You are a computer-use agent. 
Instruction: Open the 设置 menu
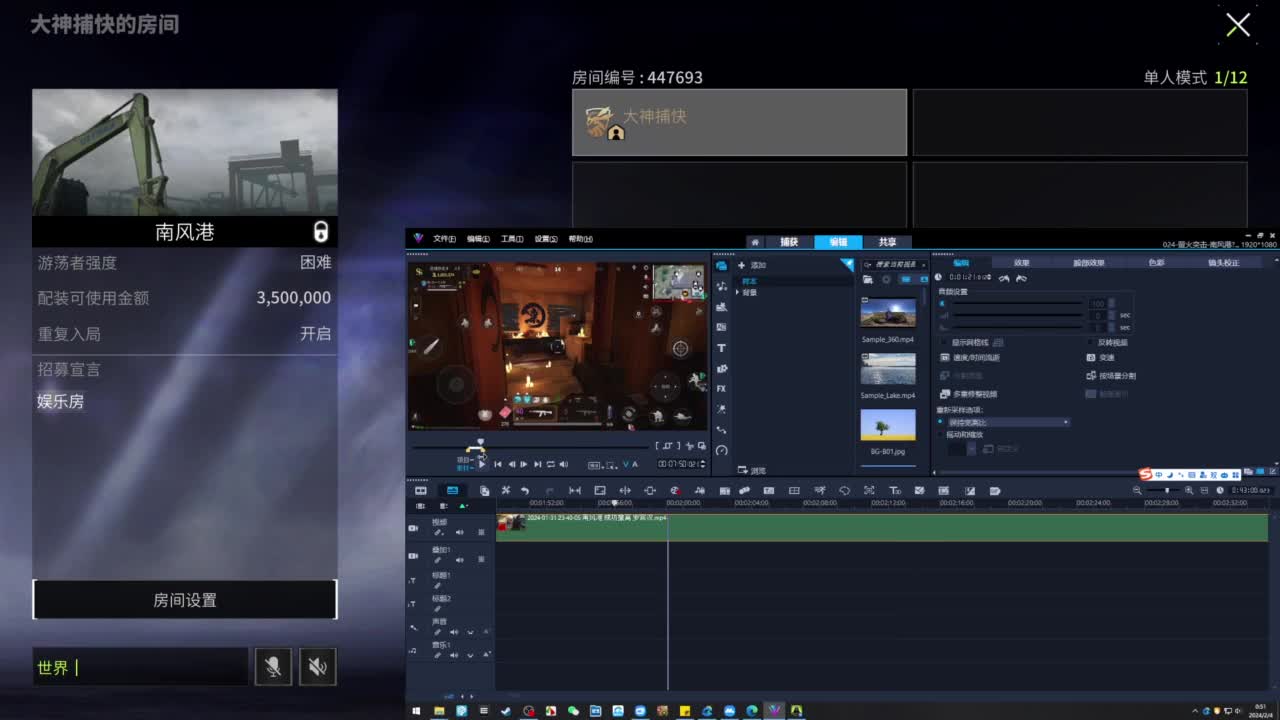point(546,239)
